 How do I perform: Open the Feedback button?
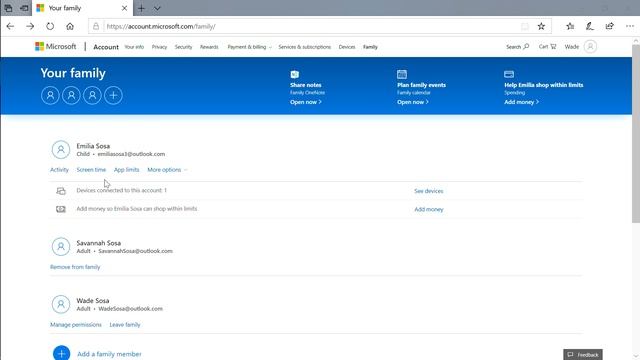coord(583,355)
